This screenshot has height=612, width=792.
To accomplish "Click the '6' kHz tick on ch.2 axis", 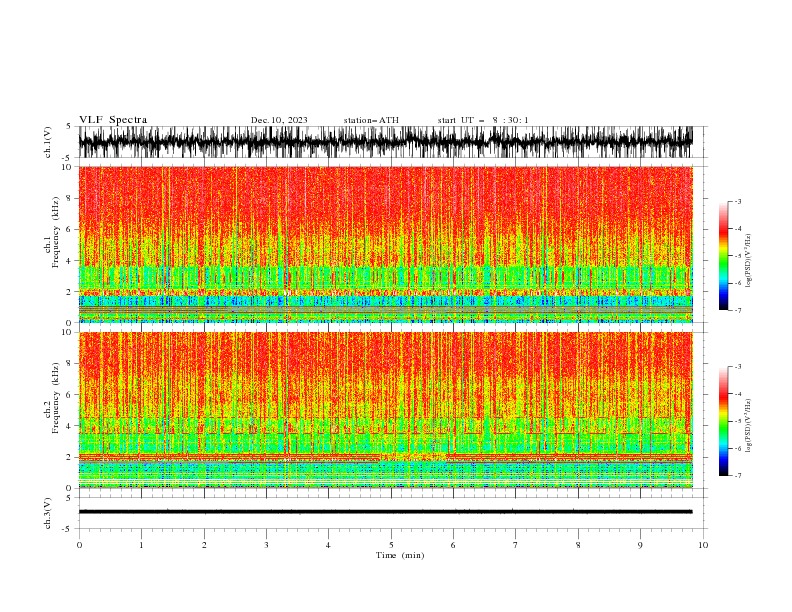I will (71, 394).
